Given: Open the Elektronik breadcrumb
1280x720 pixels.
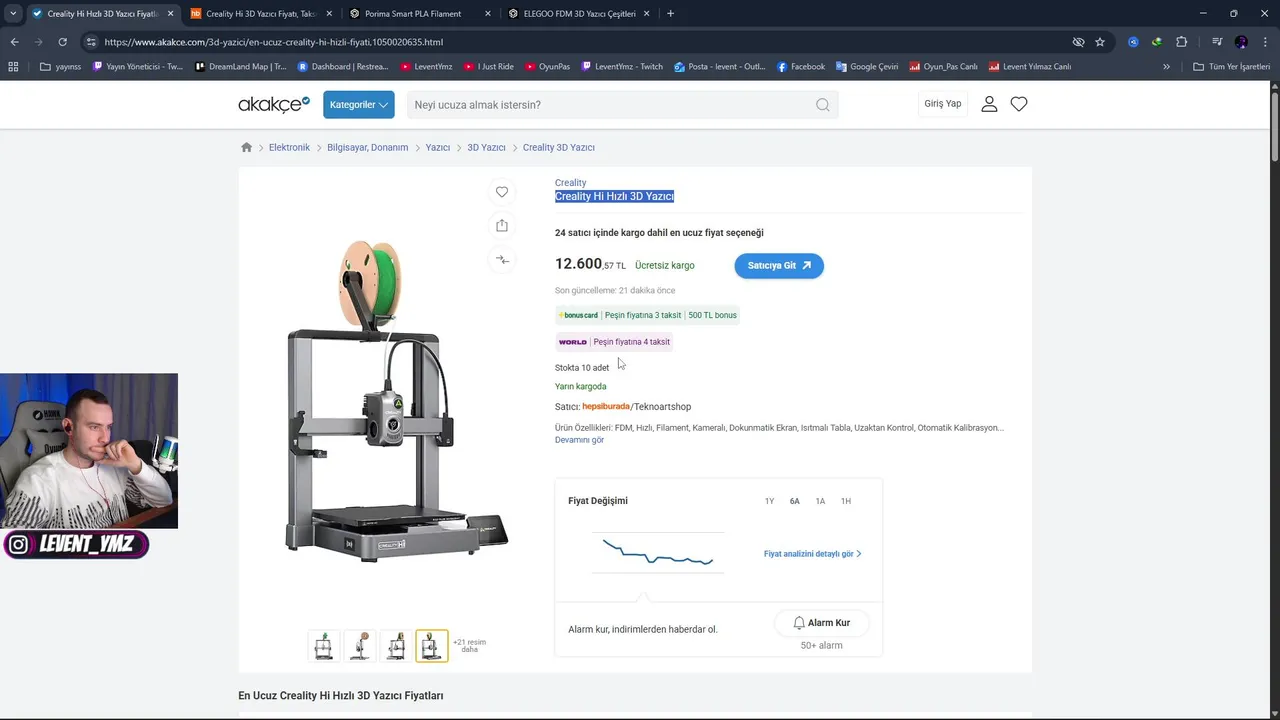Looking at the screenshot, I should tap(289, 147).
